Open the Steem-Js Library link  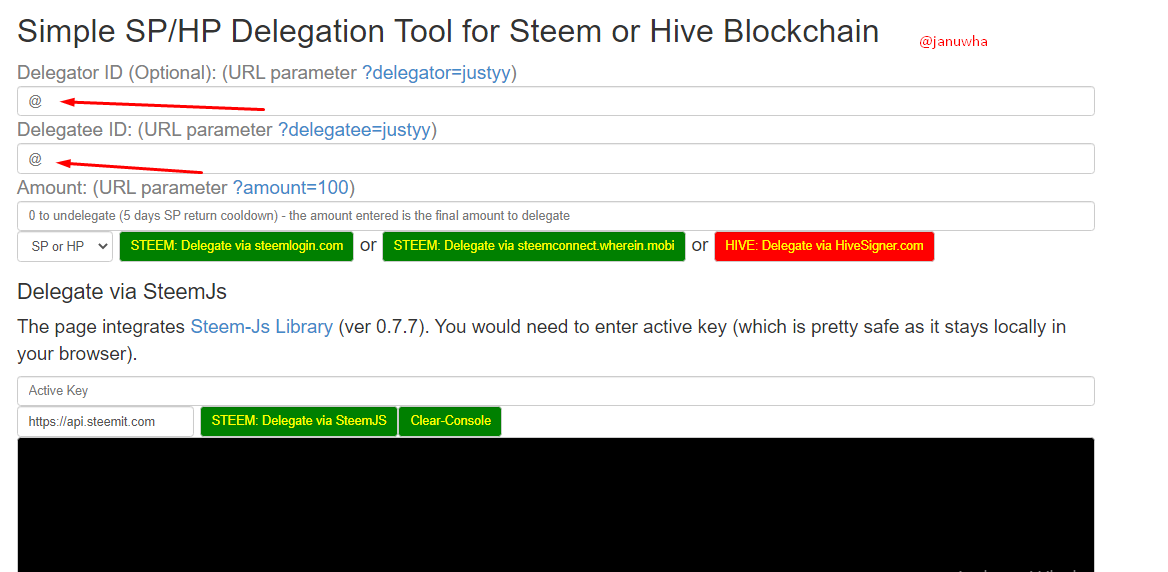[x=261, y=326]
